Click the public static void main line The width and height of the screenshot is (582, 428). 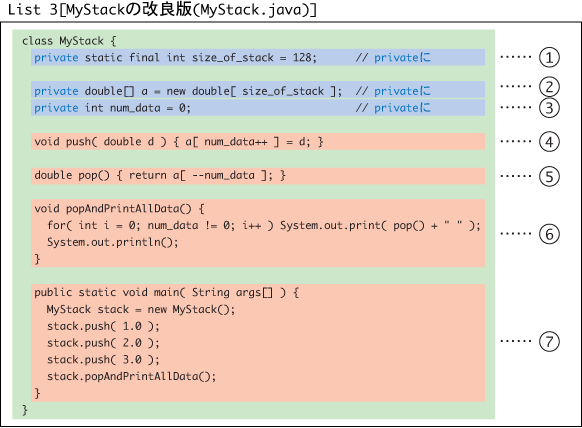coord(166,293)
